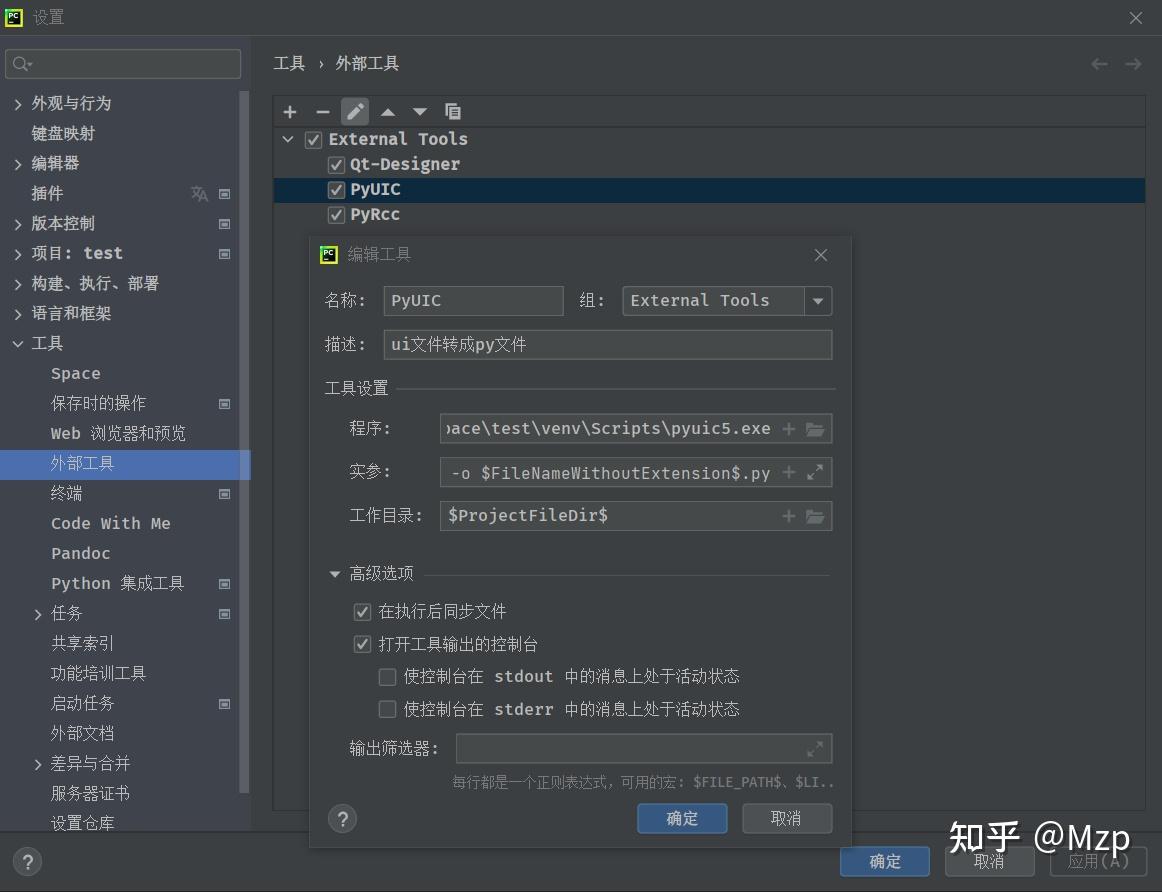Click the 输出筛选器 input field
Image resolution: width=1162 pixels, height=892 pixels.
coord(640,748)
